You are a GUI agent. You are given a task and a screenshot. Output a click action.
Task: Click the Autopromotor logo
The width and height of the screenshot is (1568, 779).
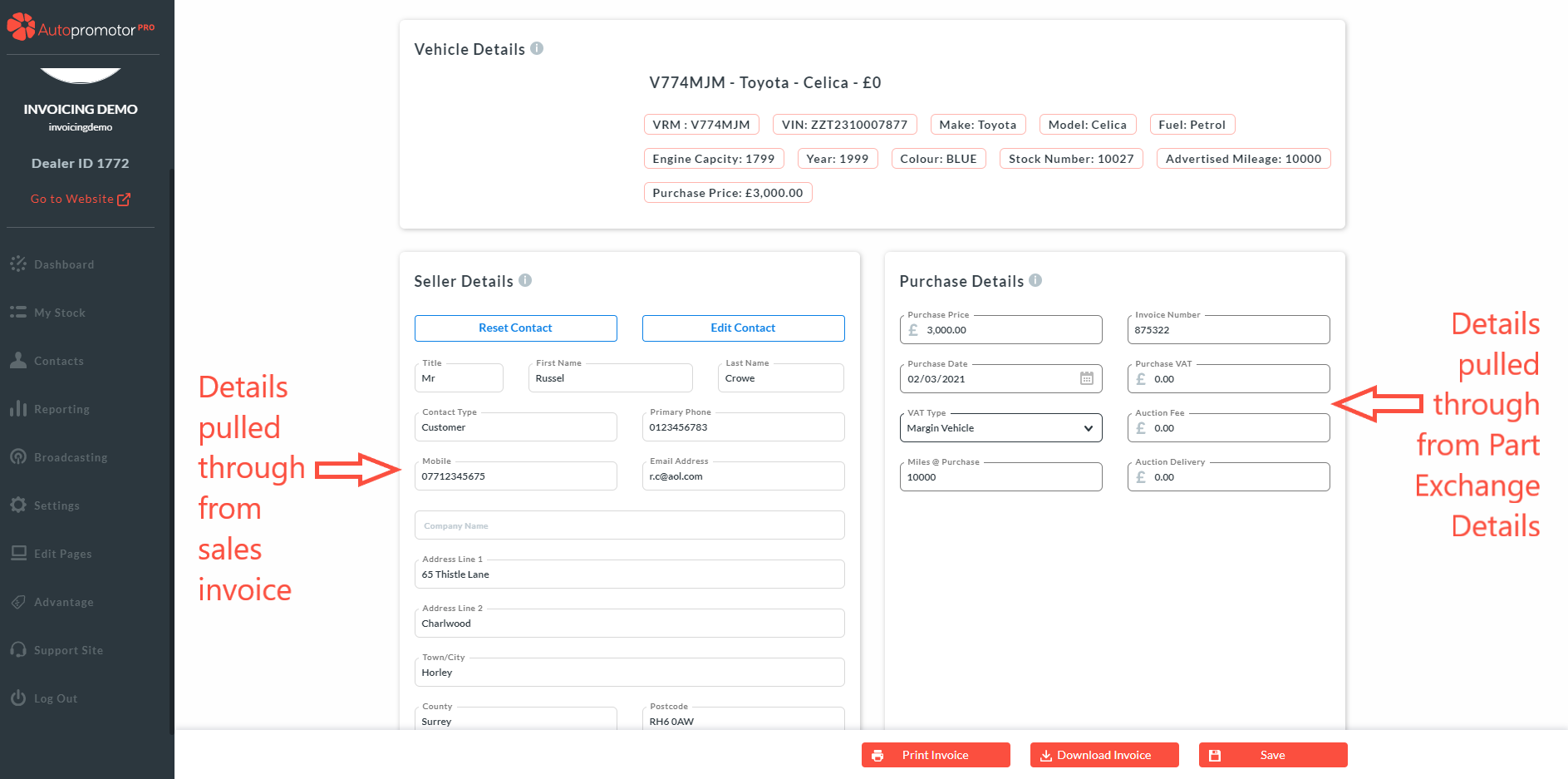(81, 28)
